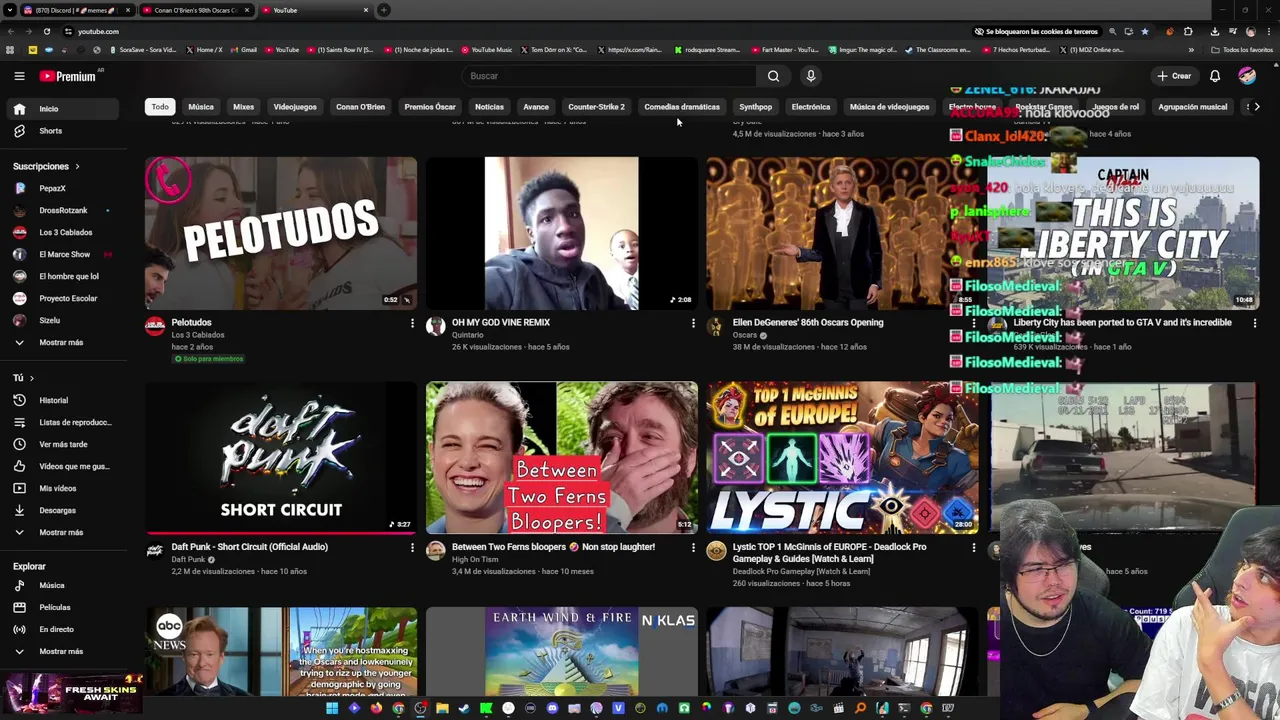Open Discord from the taskbar
1280x720 pixels.
click(552, 709)
